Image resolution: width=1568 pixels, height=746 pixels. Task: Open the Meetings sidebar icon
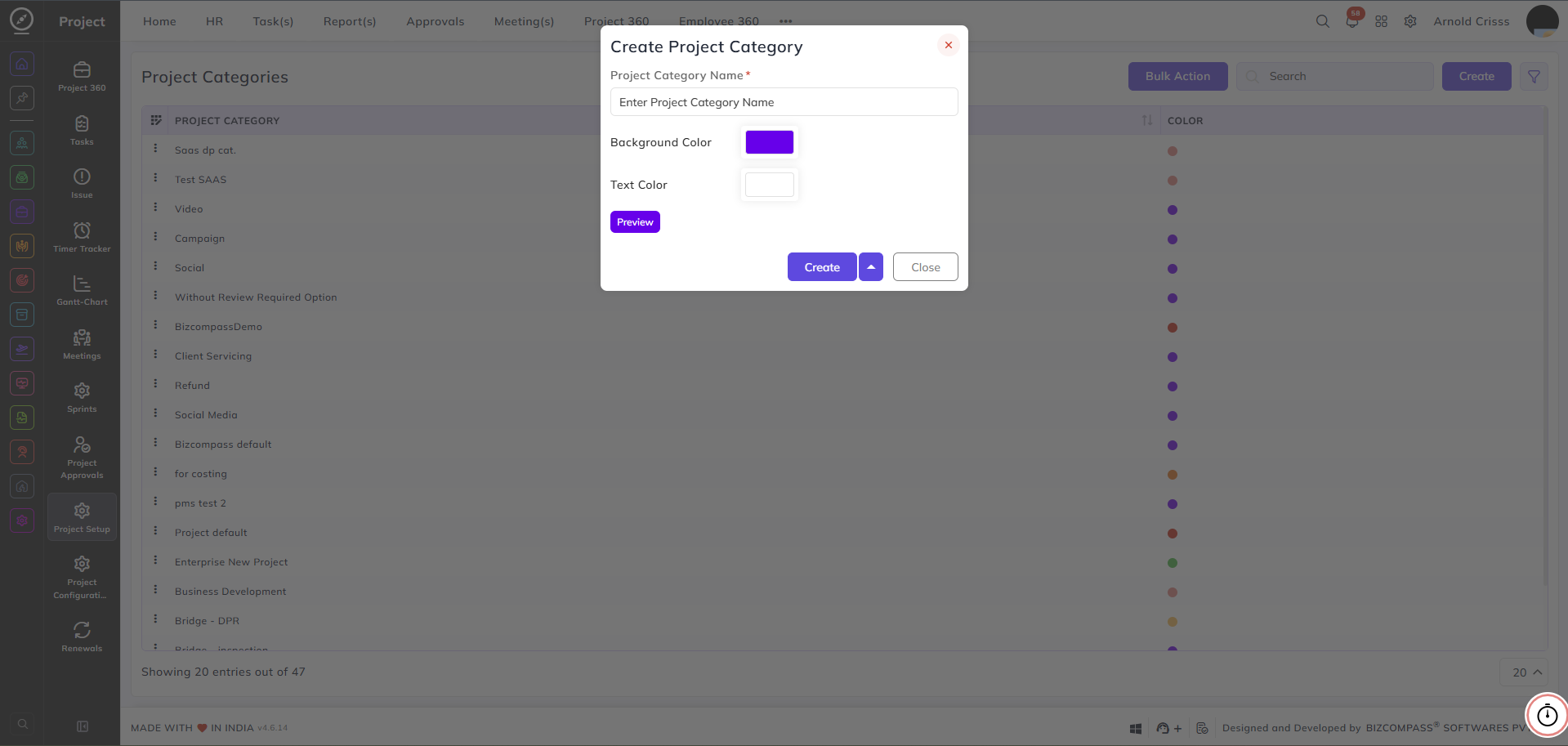click(x=82, y=345)
